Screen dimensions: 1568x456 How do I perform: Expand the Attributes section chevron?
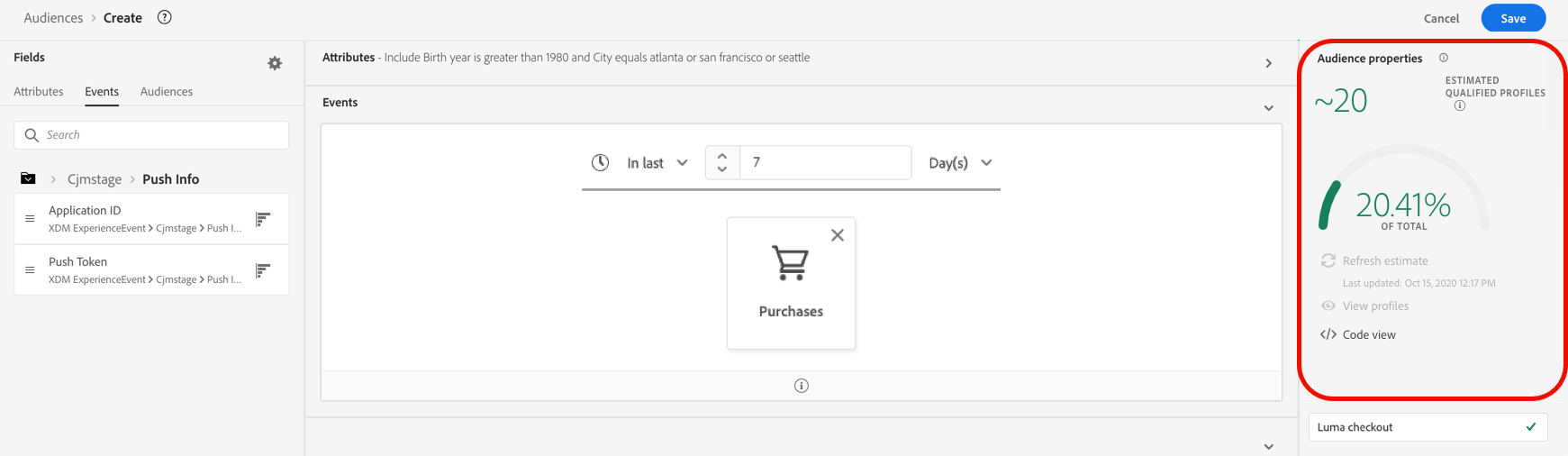coord(1268,63)
